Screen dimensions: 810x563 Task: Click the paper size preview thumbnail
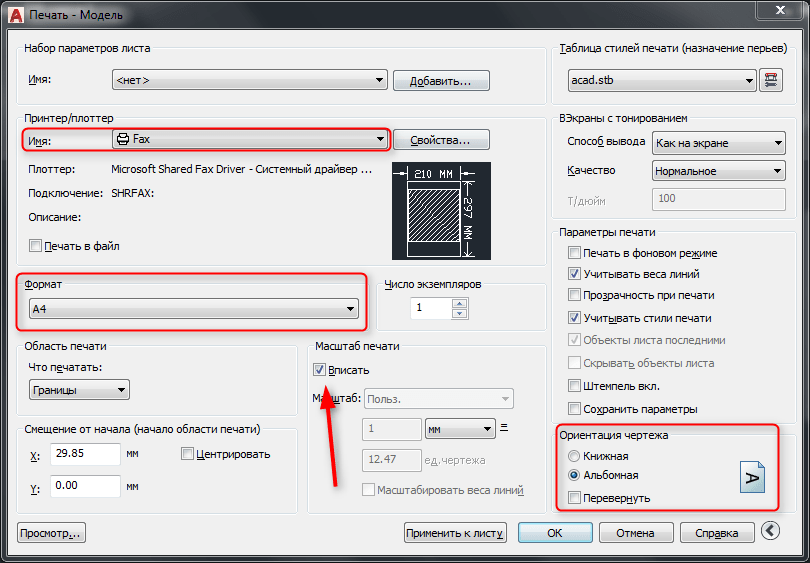click(440, 210)
